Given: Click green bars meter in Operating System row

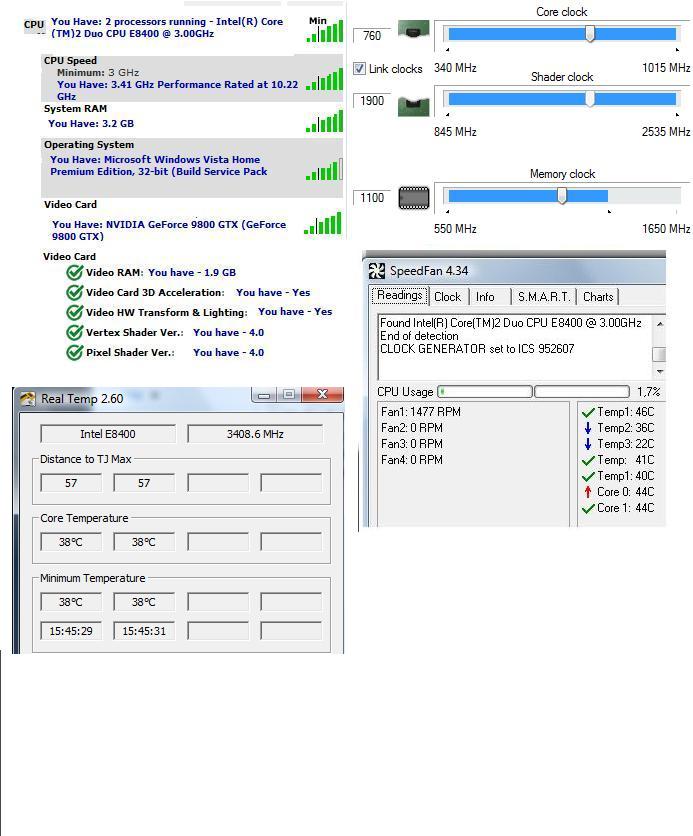Looking at the screenshot, I should point(325,170).
